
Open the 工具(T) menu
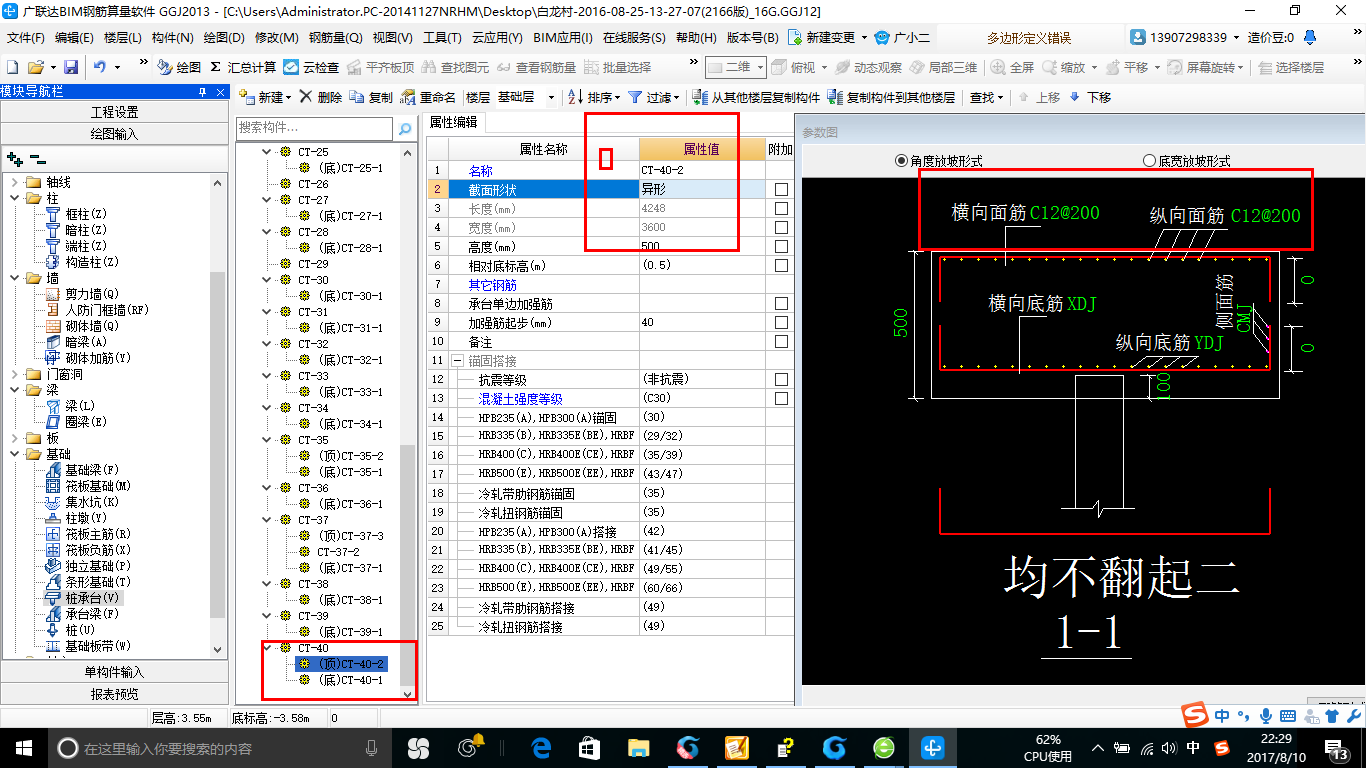click(442, 38)
